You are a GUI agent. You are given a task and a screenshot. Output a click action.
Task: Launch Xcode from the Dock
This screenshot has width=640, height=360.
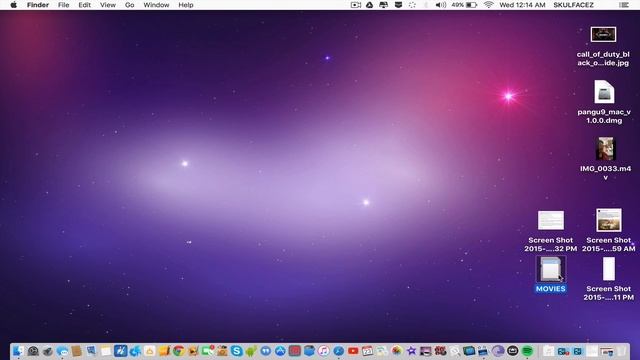point(120,351)
